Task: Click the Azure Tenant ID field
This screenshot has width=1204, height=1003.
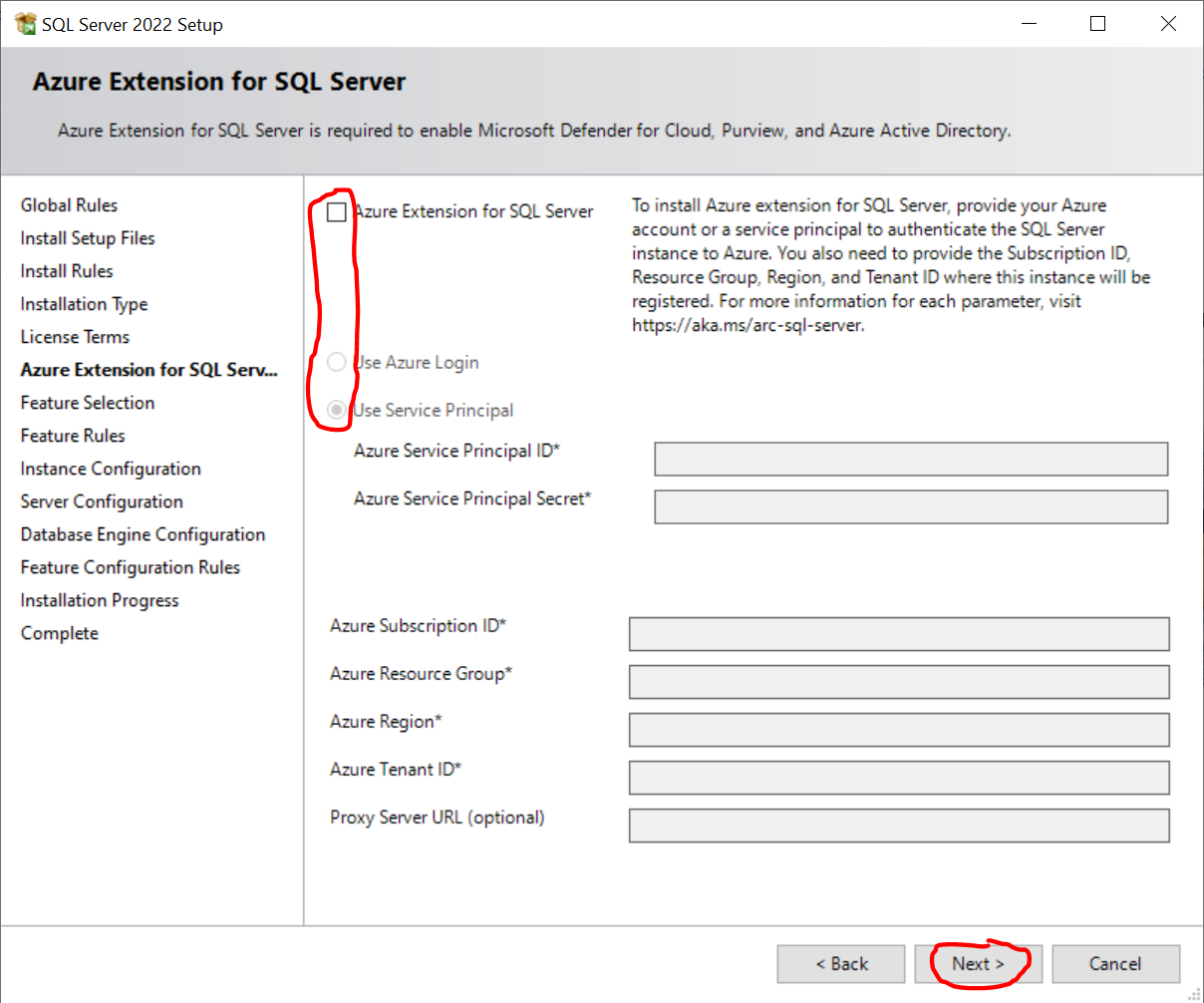Action: pyautogui.click(x=899, y=778)
